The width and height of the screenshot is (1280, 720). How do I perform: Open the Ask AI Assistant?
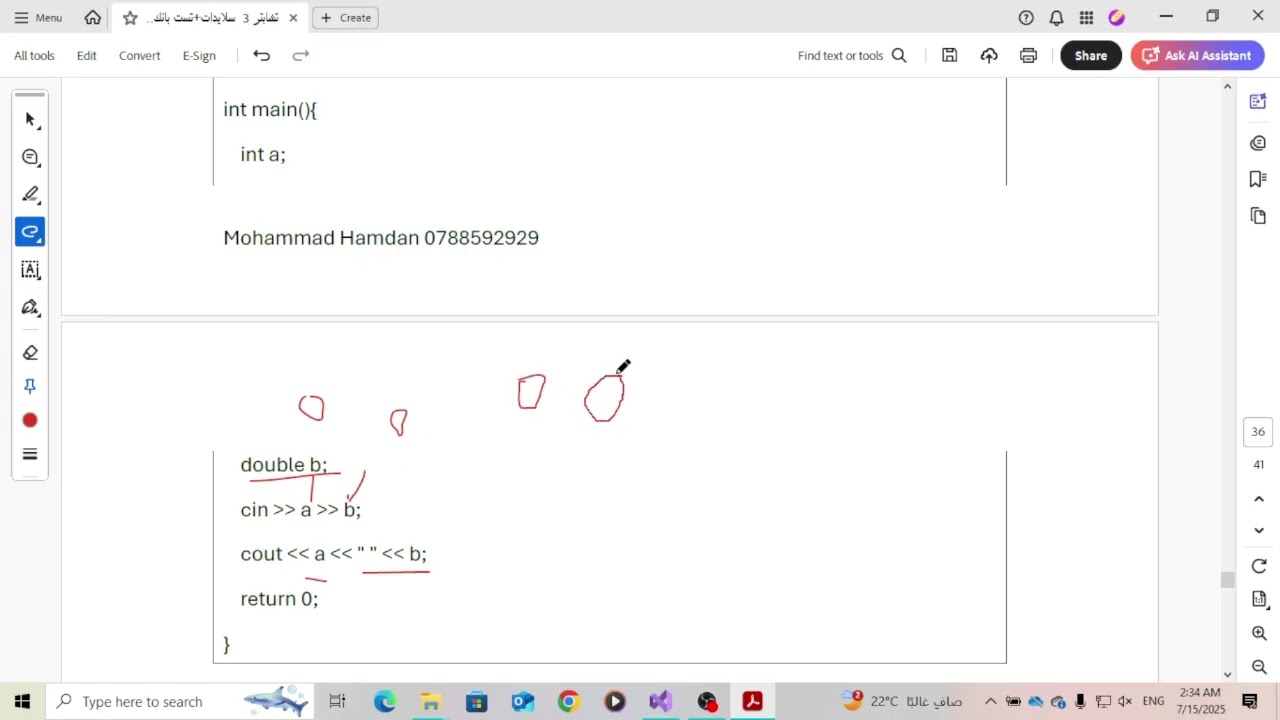pos(1197,55)
